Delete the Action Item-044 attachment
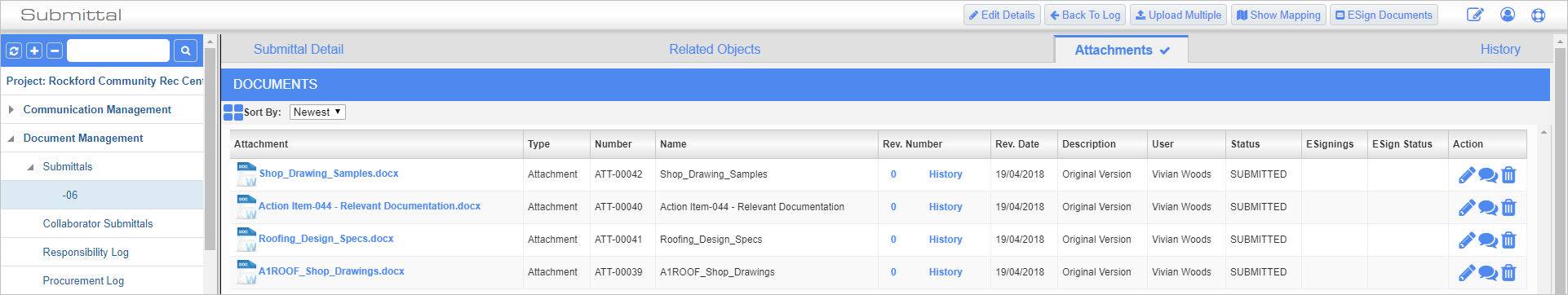 (1508, 207)
